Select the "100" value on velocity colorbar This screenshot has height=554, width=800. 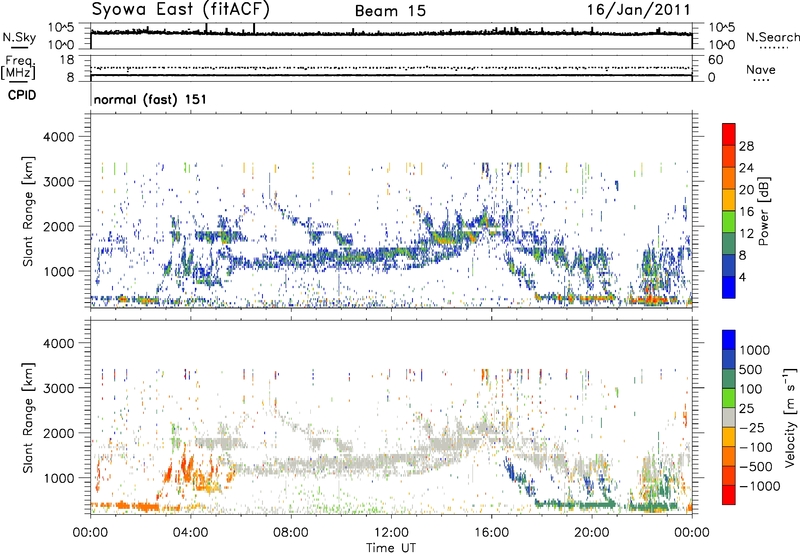point(750,389)
